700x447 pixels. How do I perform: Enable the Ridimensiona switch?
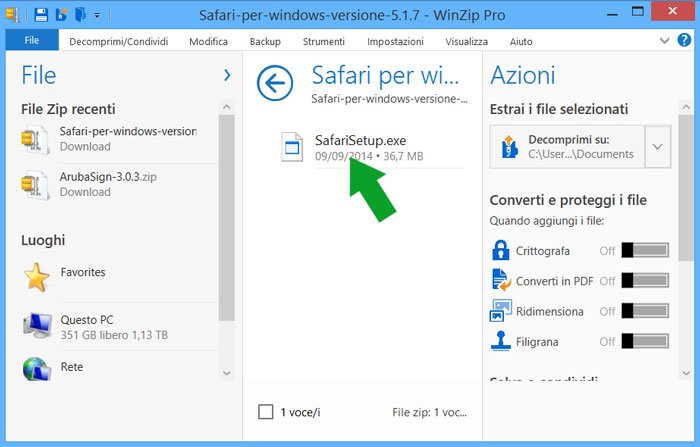pyautogui.click(x=646, y=311)
